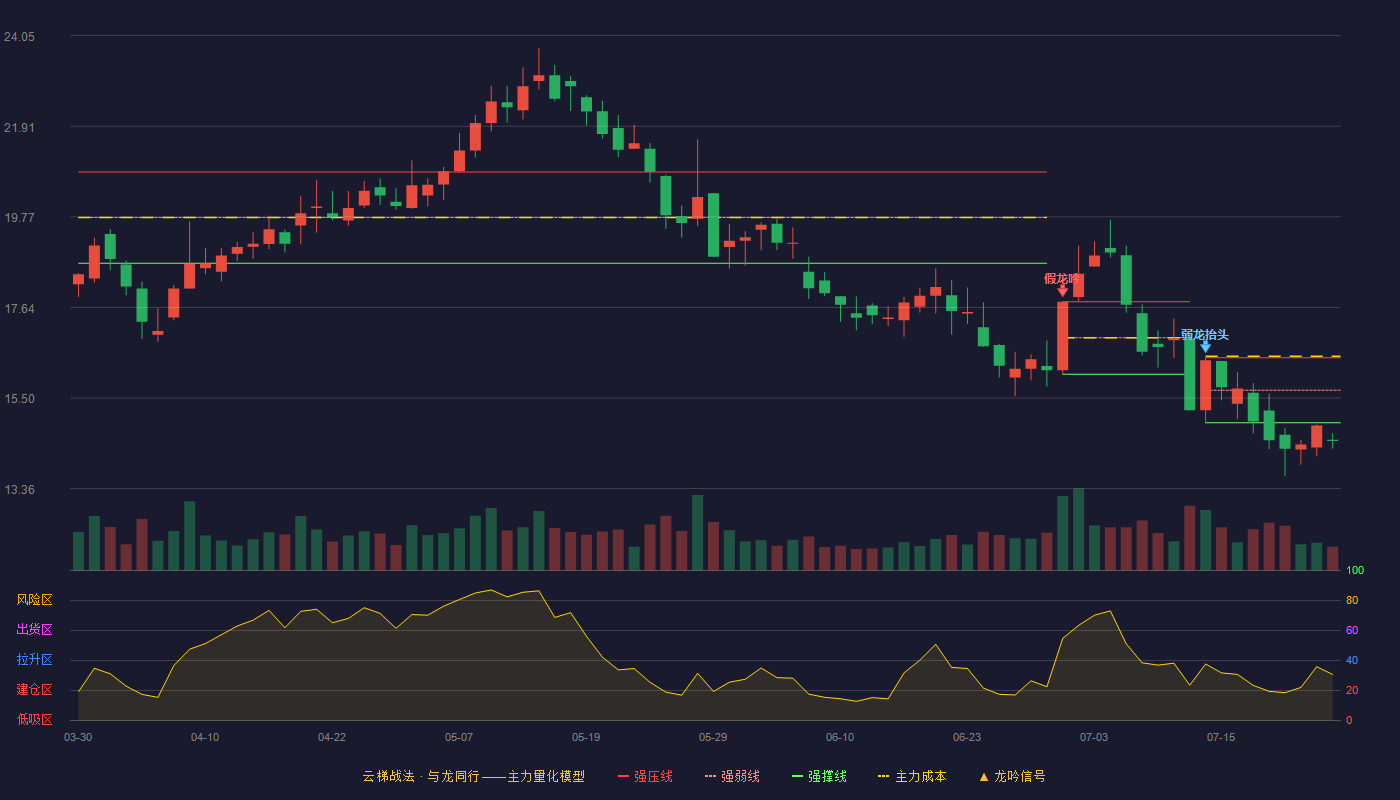Click the magenta 60 indicator axis label
1400x800 pixels.
[1351, 631]
